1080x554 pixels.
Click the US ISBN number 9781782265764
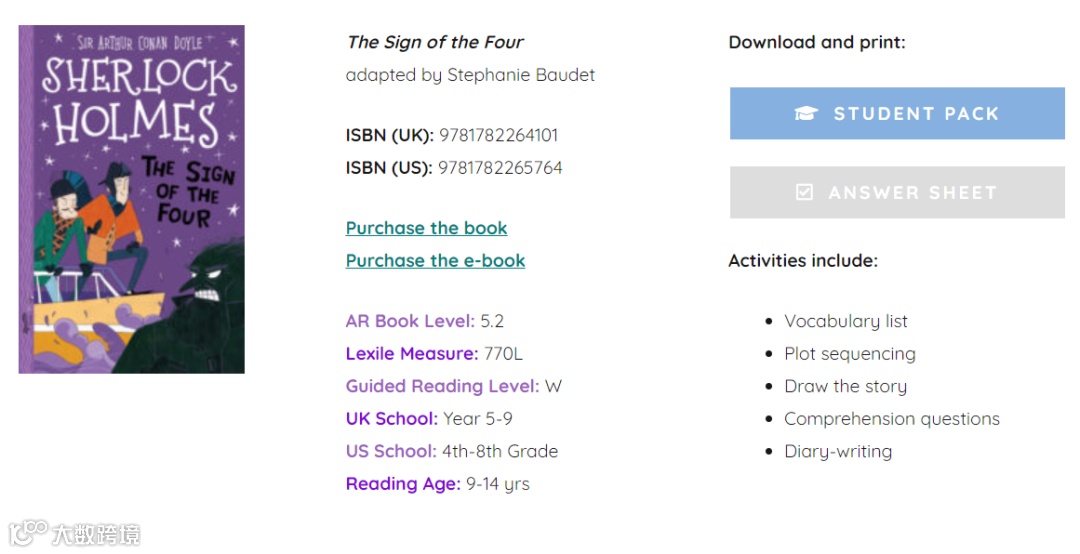pos(500,168)
